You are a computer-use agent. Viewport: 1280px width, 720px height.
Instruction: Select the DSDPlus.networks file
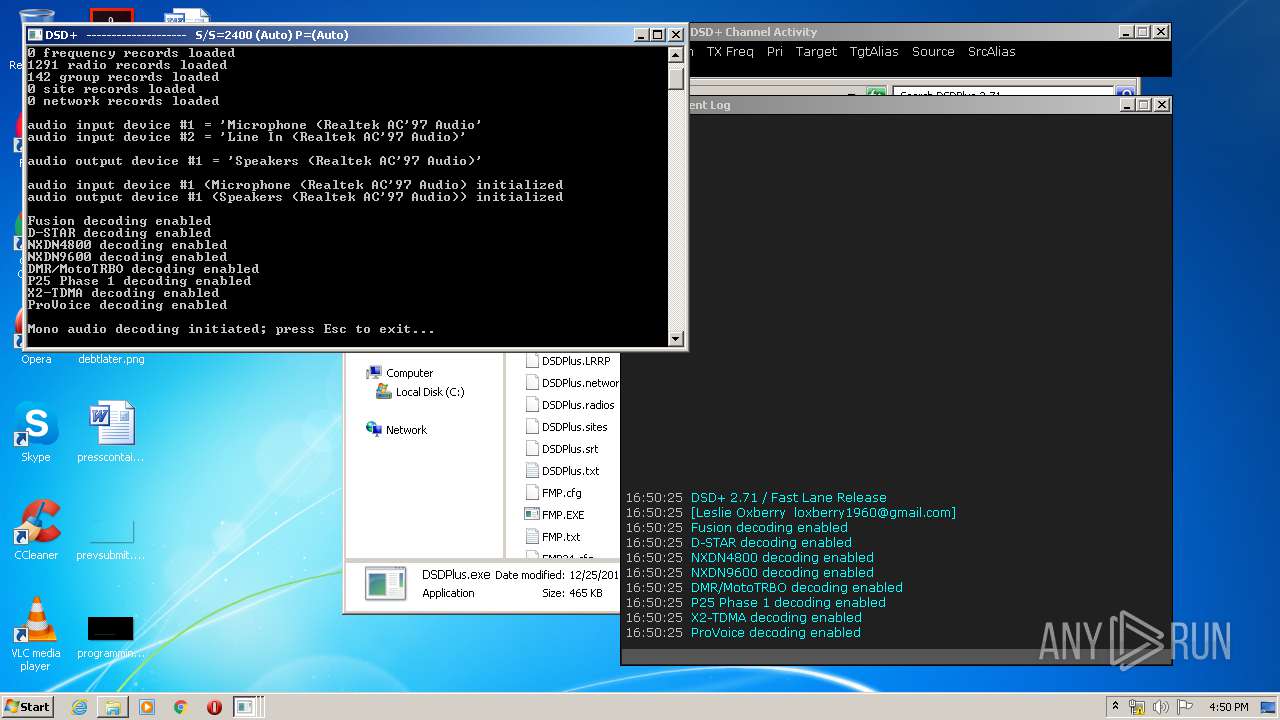(572, 383)
